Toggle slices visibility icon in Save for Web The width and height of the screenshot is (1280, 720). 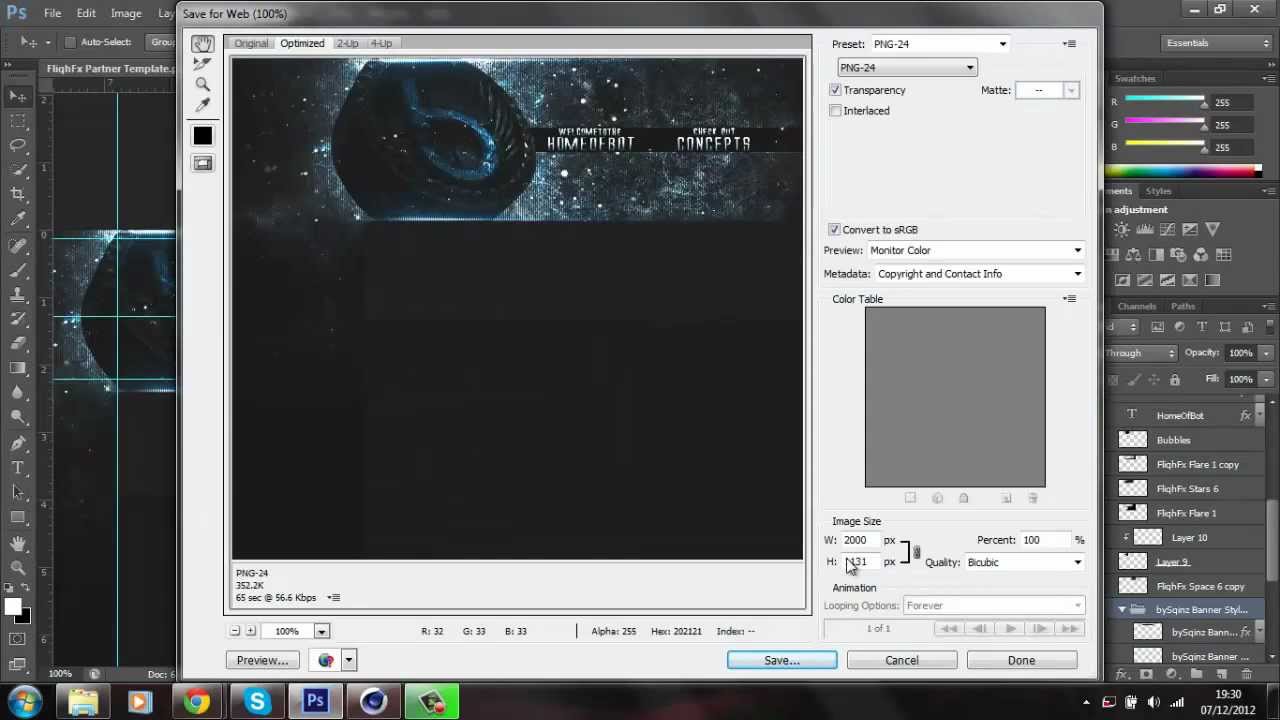203,163
